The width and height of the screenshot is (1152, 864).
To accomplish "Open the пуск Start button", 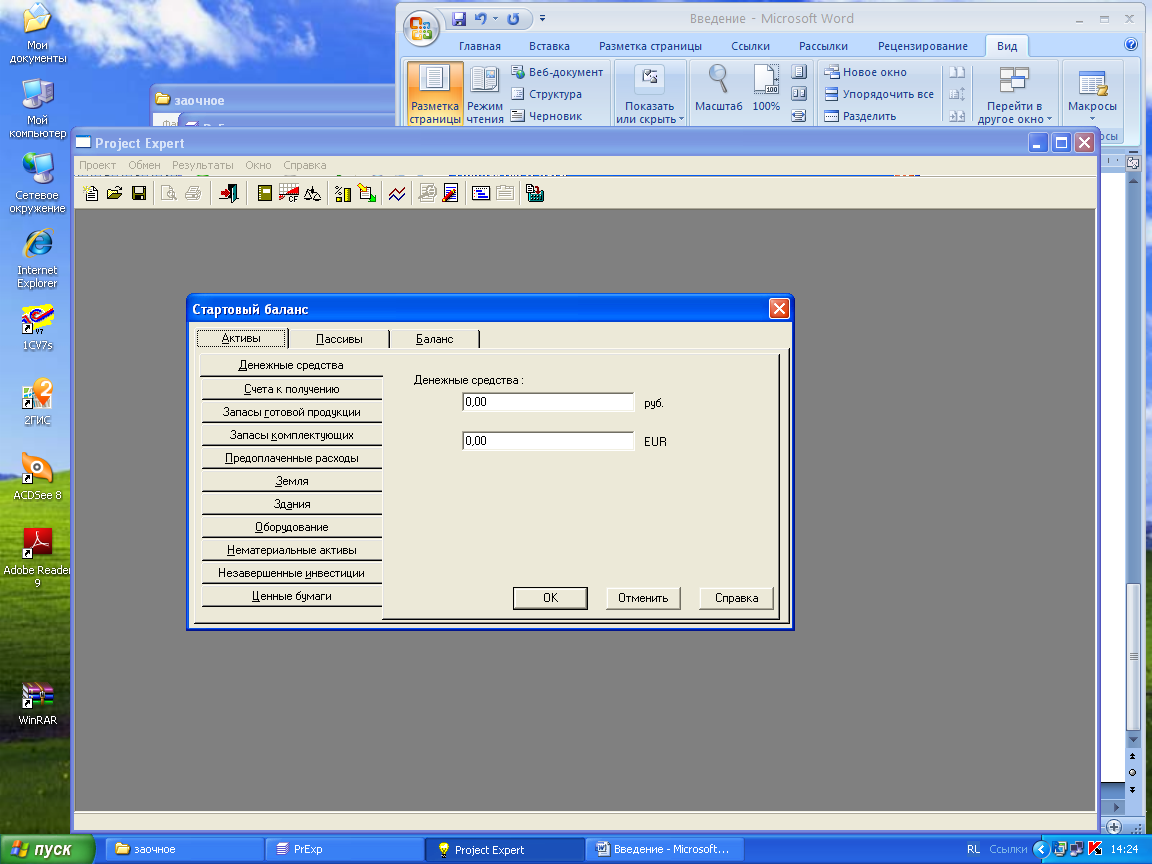I will 47,849.
